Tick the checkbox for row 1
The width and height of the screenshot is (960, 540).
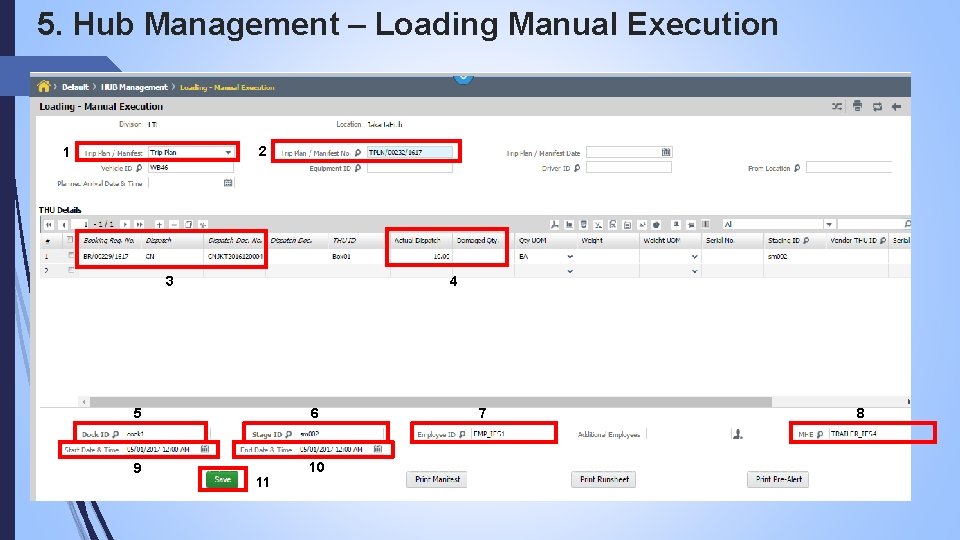click(x=71, y=256)
